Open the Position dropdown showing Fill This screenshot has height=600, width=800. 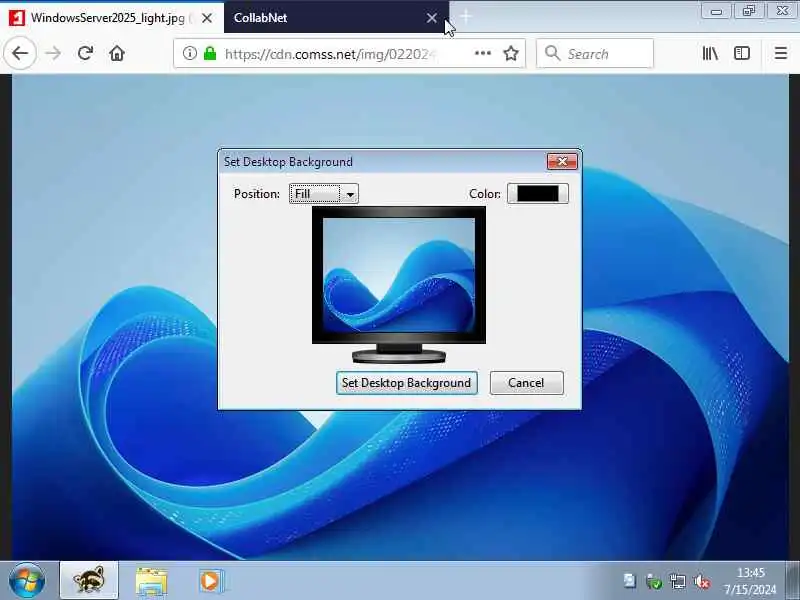[x=323, y=194]
